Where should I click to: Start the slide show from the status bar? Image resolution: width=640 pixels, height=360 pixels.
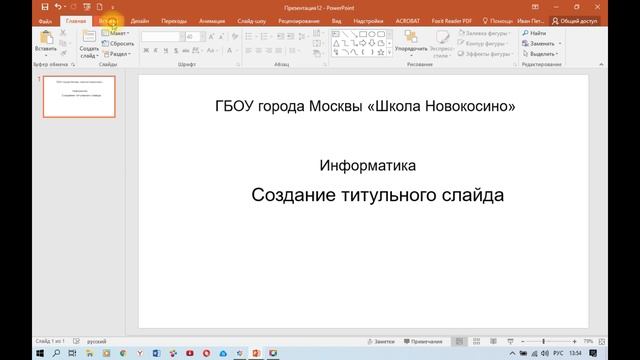click(510, 341)
